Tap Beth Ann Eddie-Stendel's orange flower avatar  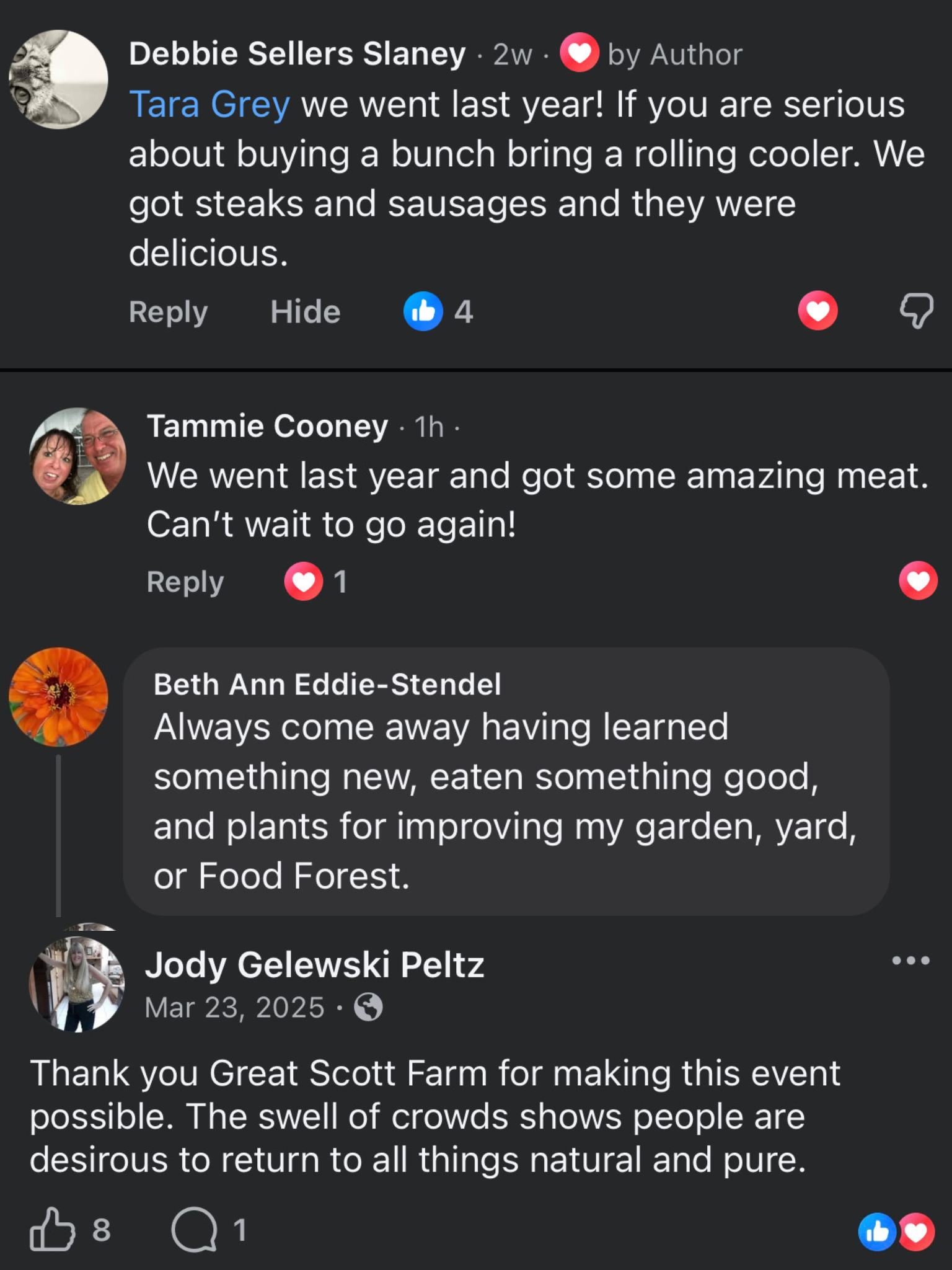(x=58, y=697)
